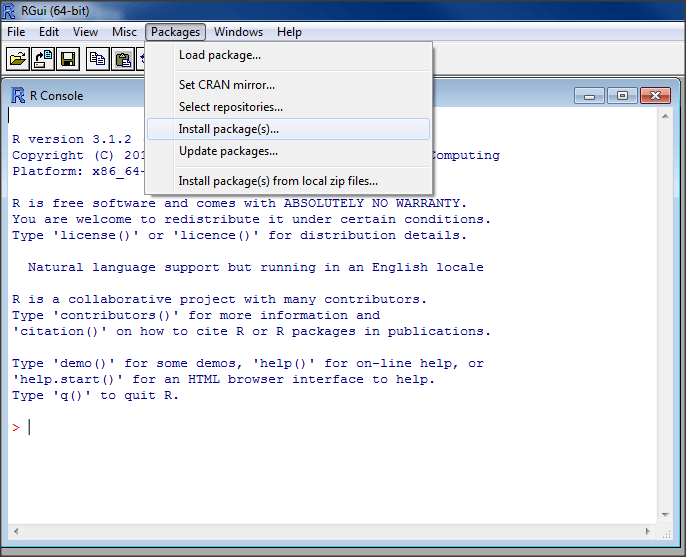This screenshot has height=557, width=686.
Task: Select Load package... from the menu
Action: (219, 55)
